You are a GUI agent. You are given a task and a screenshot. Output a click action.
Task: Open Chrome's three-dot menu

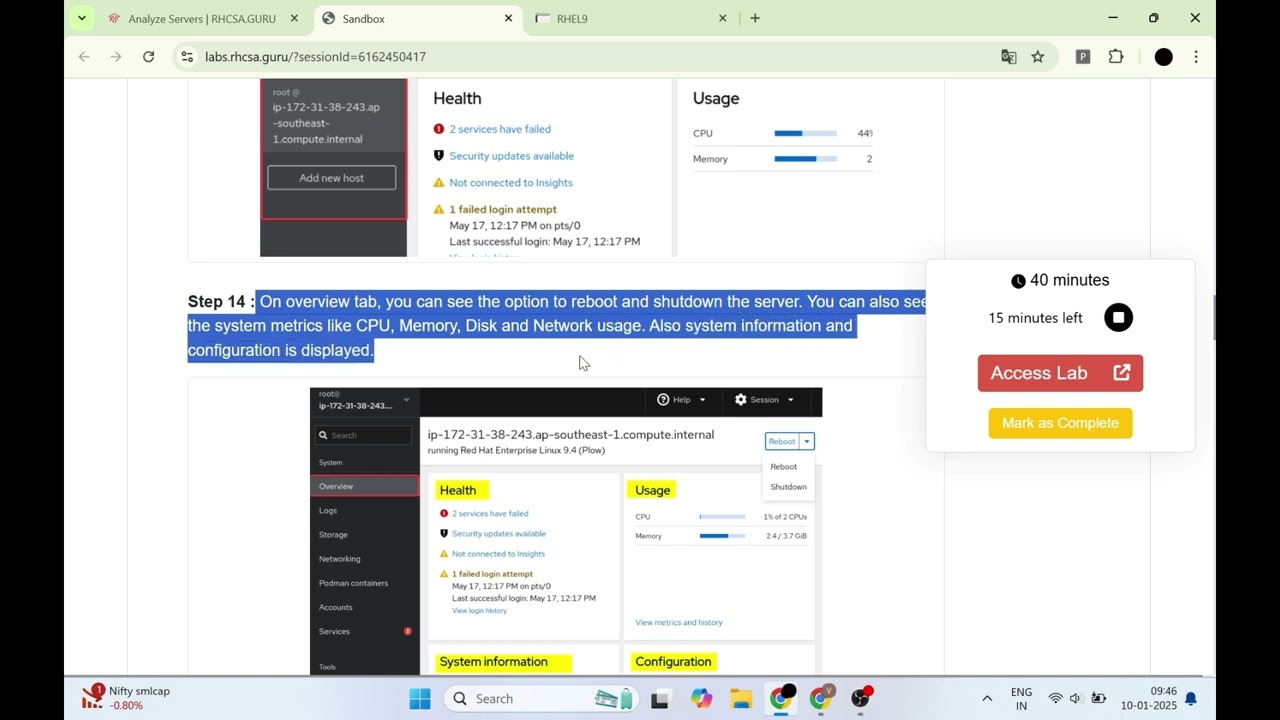coord(1196,57)
